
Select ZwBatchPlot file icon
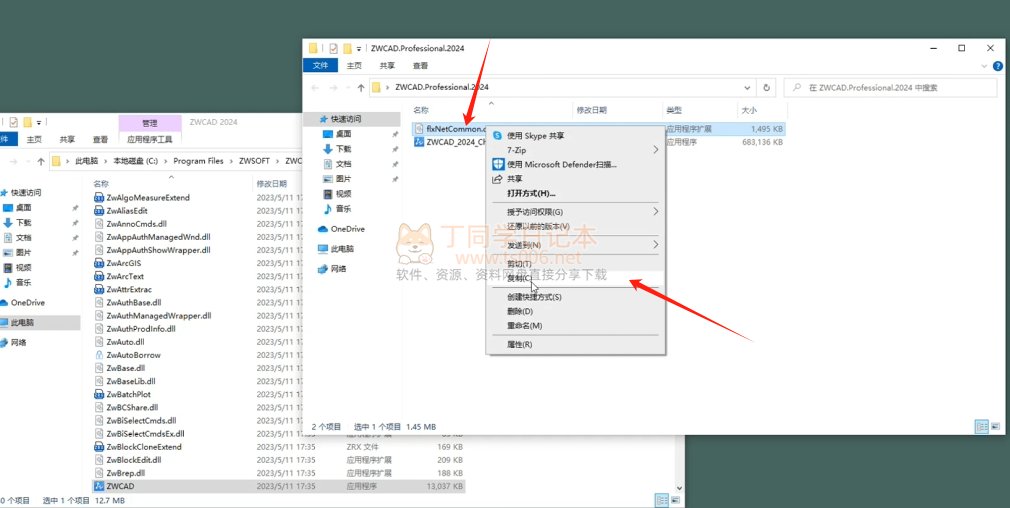(99, 394)
